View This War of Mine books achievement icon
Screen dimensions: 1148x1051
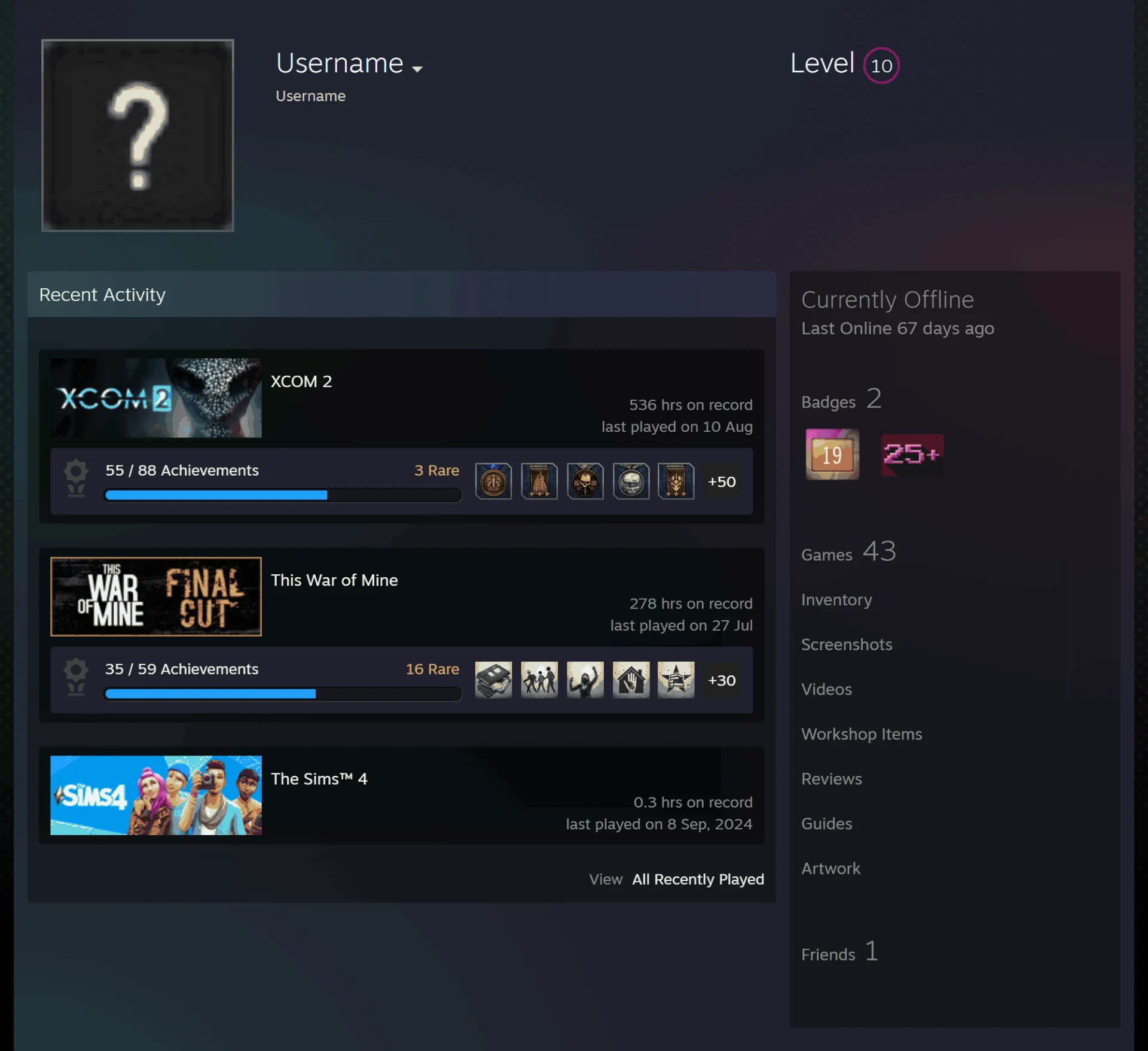[493, 680]
